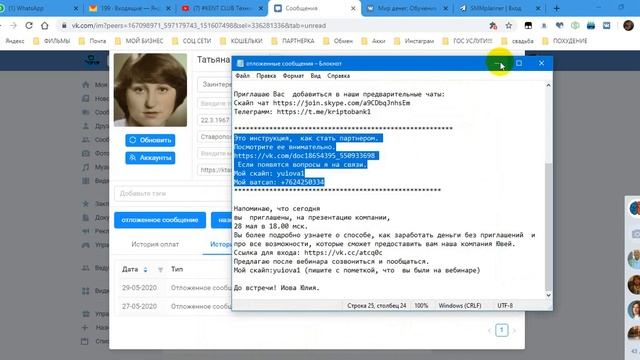Open the Файл menu in Notepad

tap(242, 76)
